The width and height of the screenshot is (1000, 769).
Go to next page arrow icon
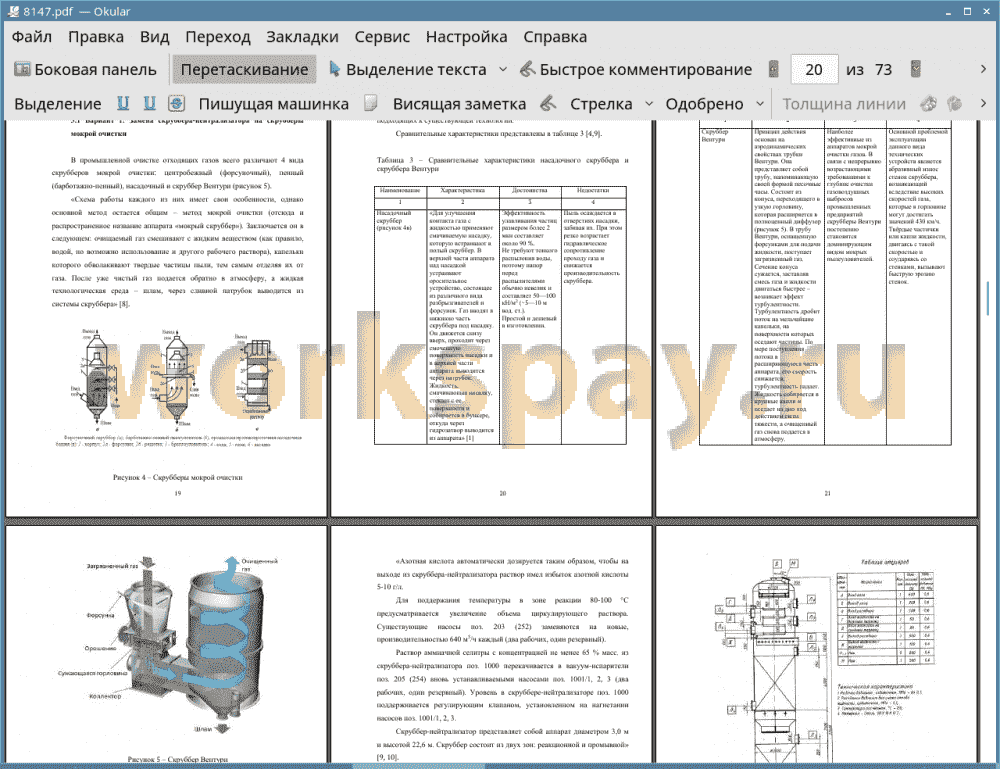click(x=916, y=69)
